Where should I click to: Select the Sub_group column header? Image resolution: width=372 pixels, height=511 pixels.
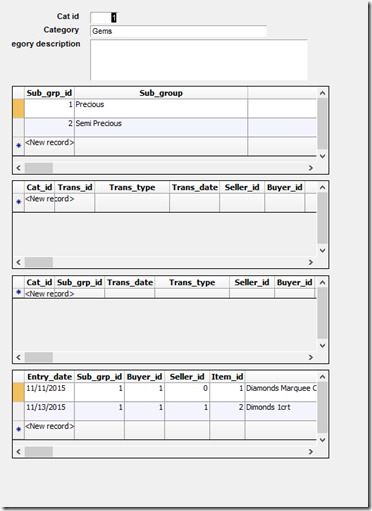tap(161, 93)
